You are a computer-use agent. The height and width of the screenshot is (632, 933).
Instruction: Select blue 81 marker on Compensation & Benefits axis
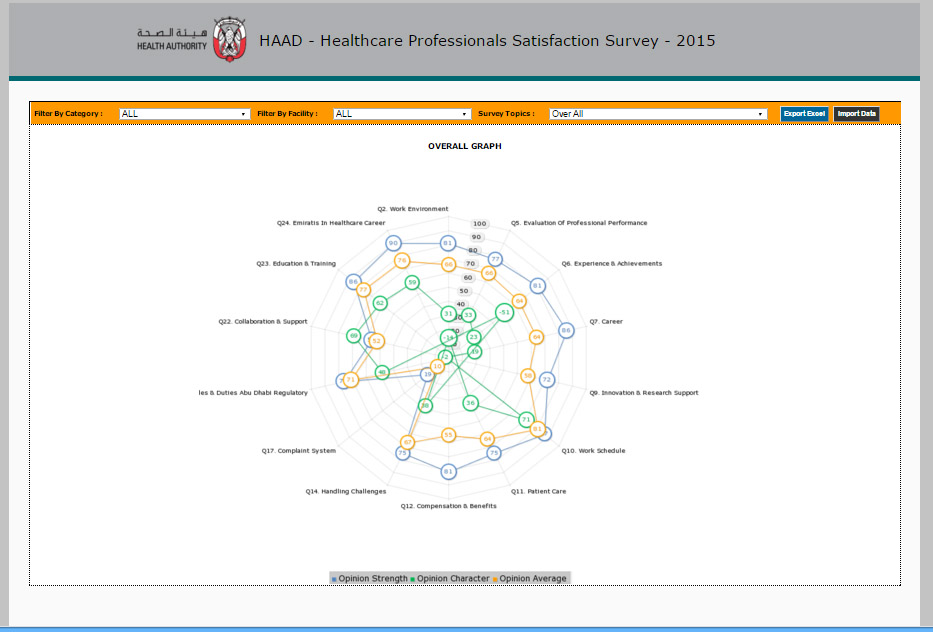(448, 471)
